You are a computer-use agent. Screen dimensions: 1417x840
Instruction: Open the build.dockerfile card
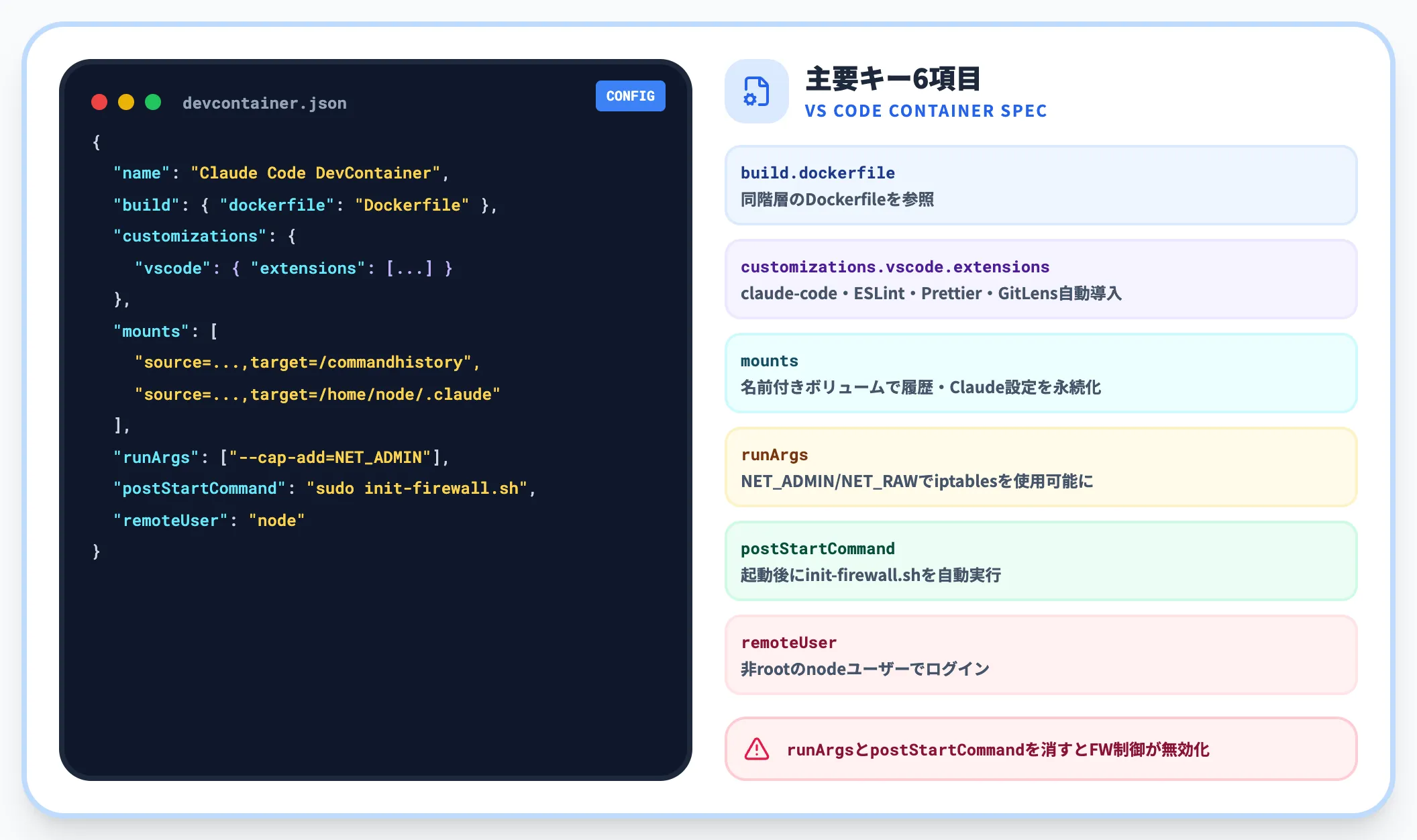coord(1041,185)
